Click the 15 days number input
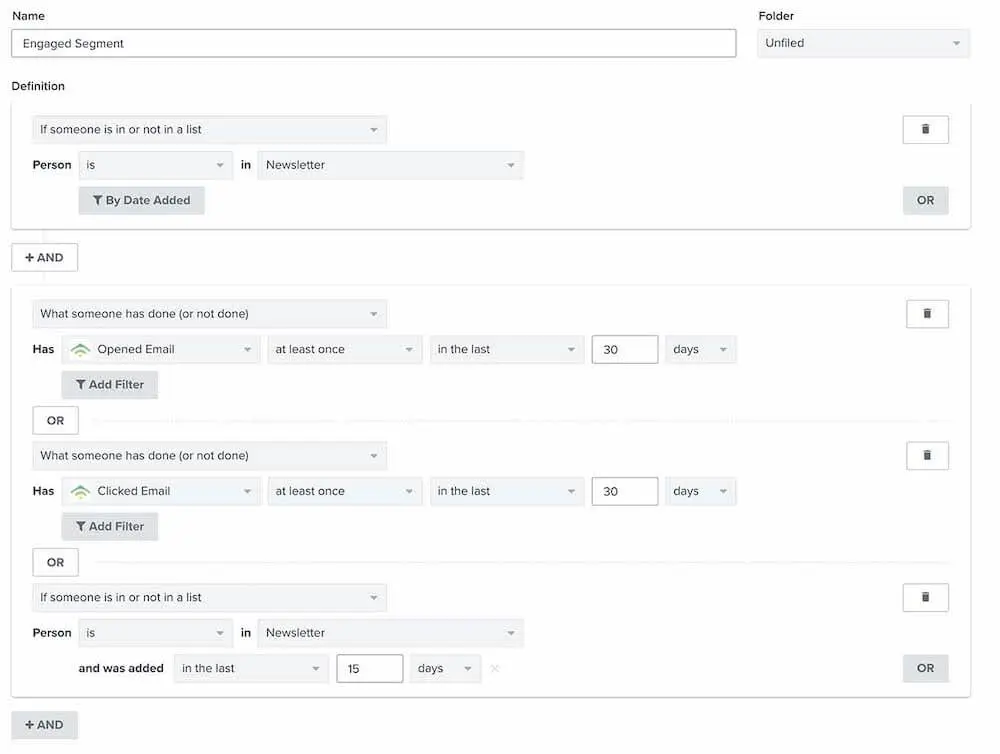This screenshot has width=1000, height=754. click(x=369, y=669)
